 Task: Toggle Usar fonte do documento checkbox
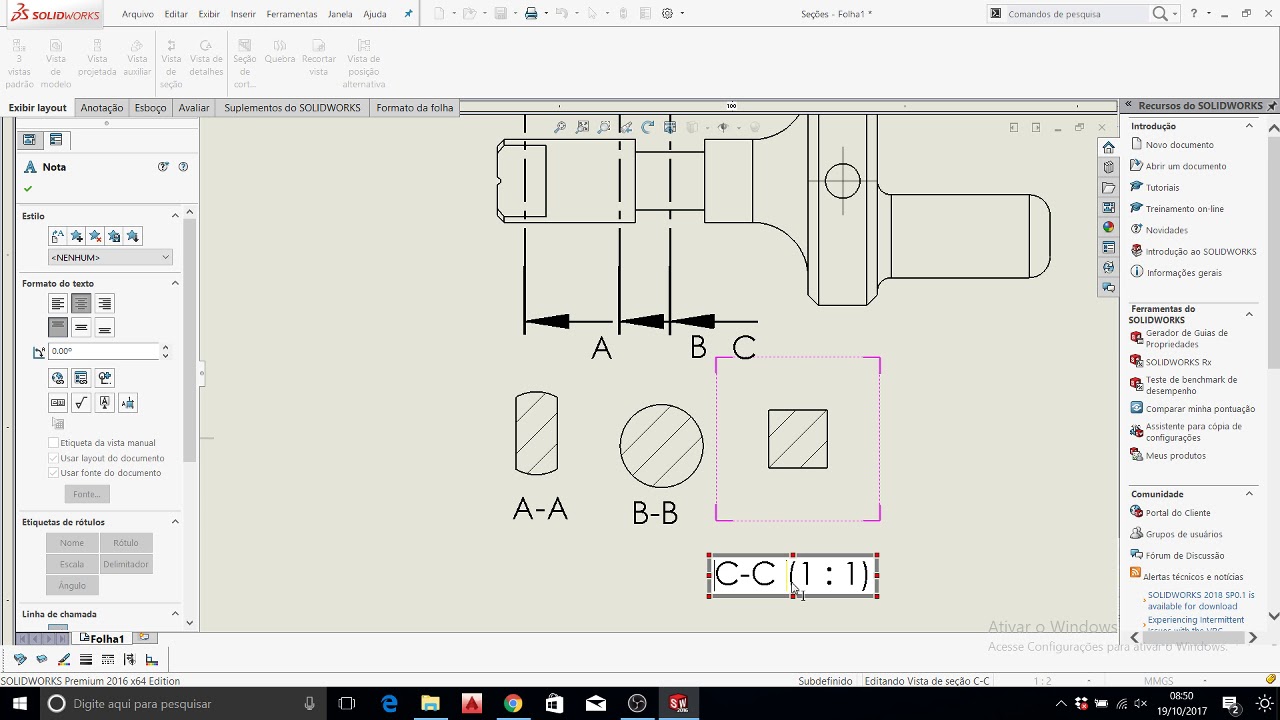coord(53,473)
